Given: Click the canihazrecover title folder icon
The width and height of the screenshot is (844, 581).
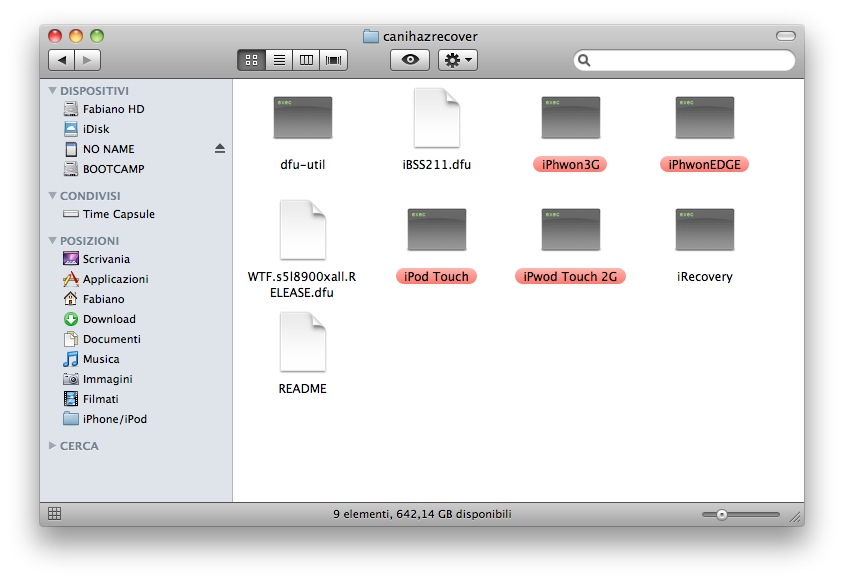Looking at the screenshot, I should point(370,36).
